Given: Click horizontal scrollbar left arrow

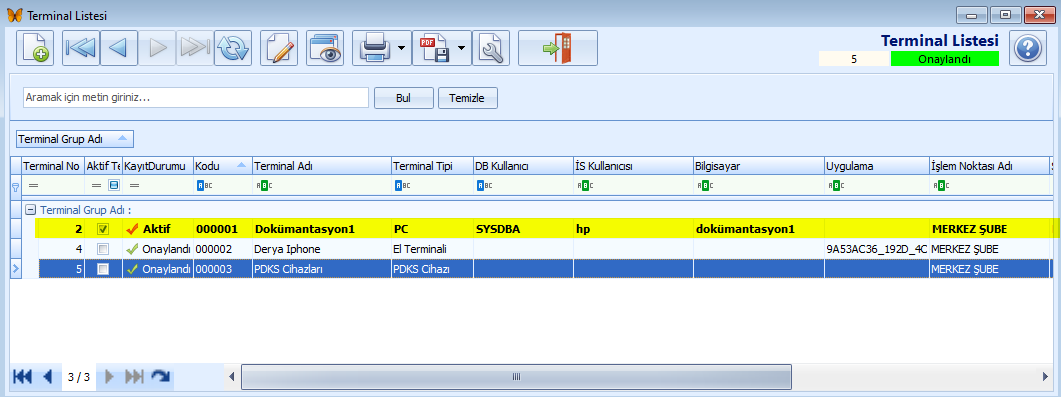Looking at the screenshot, I should tap(232, 376).
